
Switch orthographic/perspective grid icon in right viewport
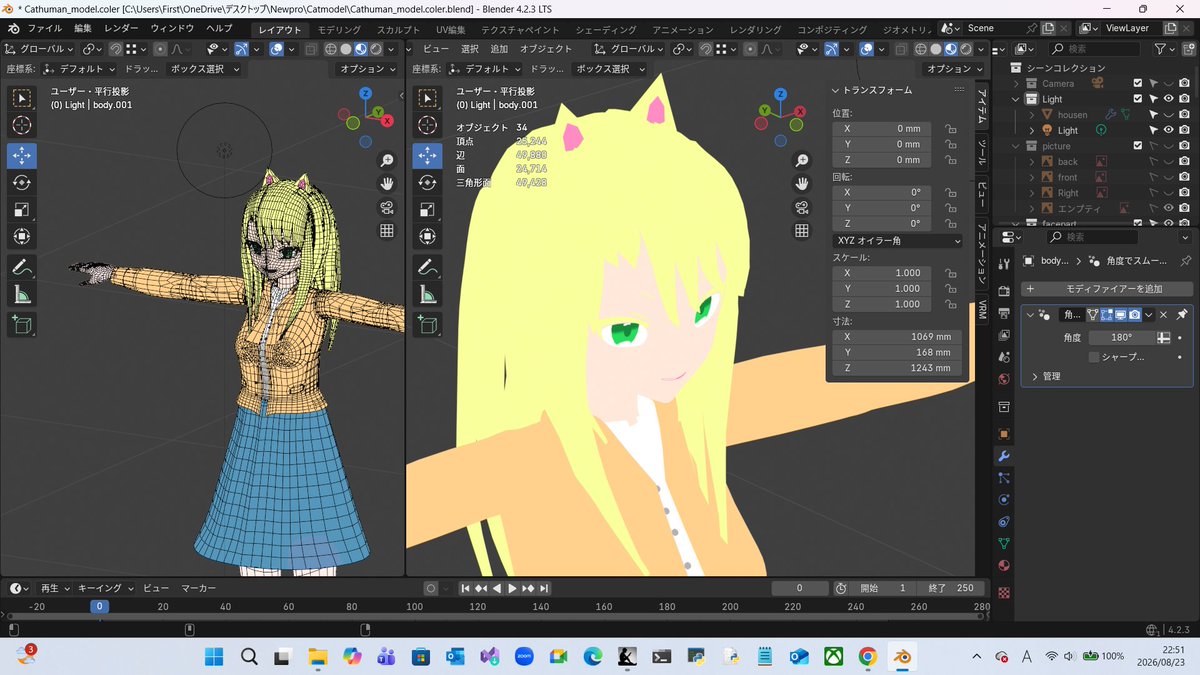pyautogui.click(x=801, y=231)
